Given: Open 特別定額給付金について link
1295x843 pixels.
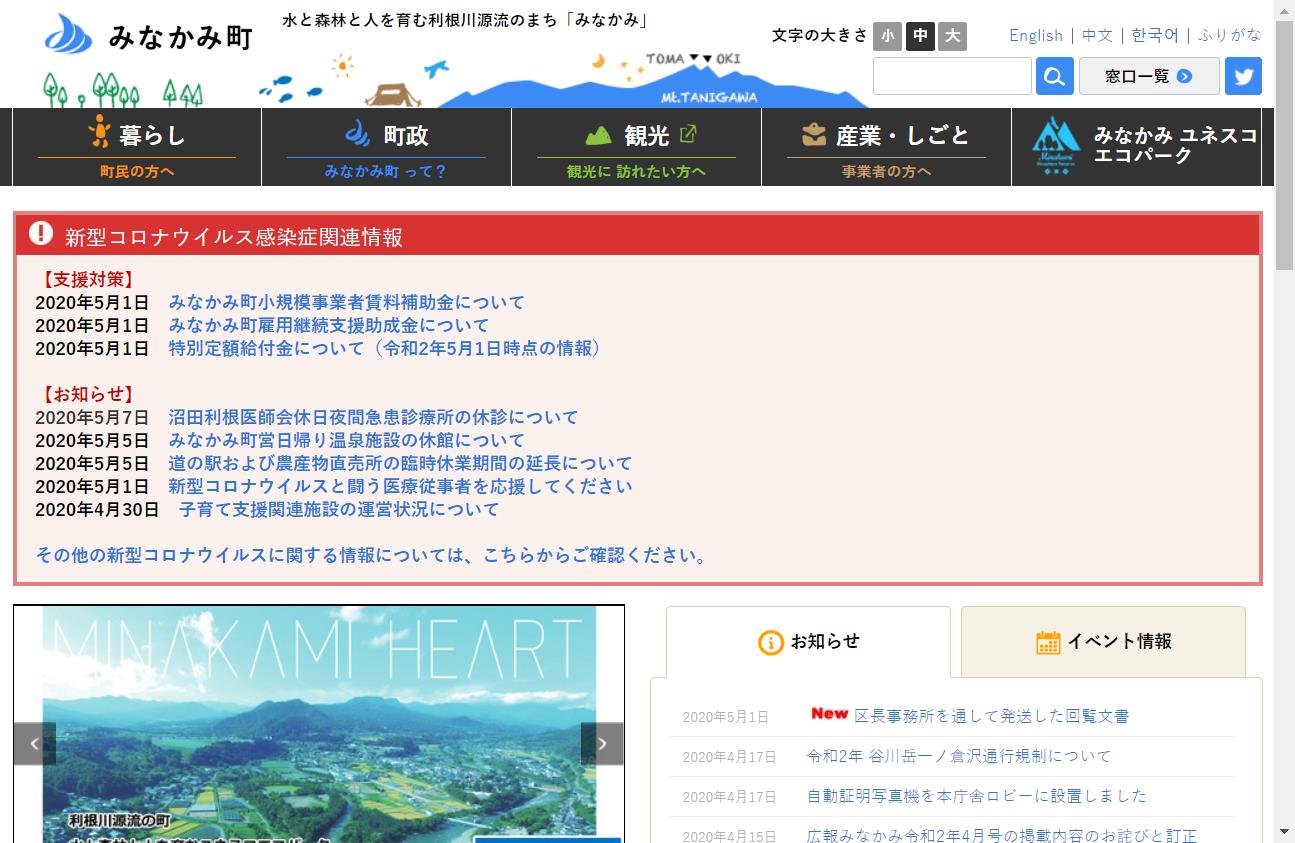Looking at the screenshot, I should [384, 348].
